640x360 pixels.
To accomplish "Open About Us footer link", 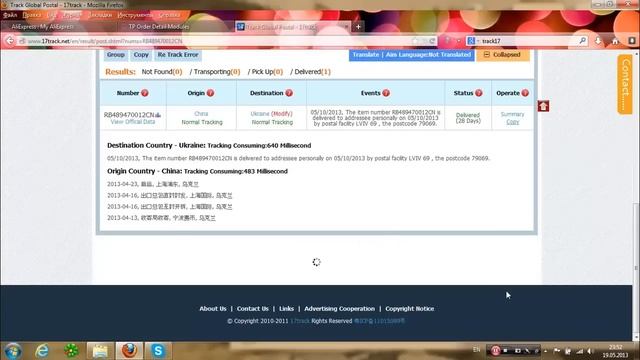I will (213, 309).
